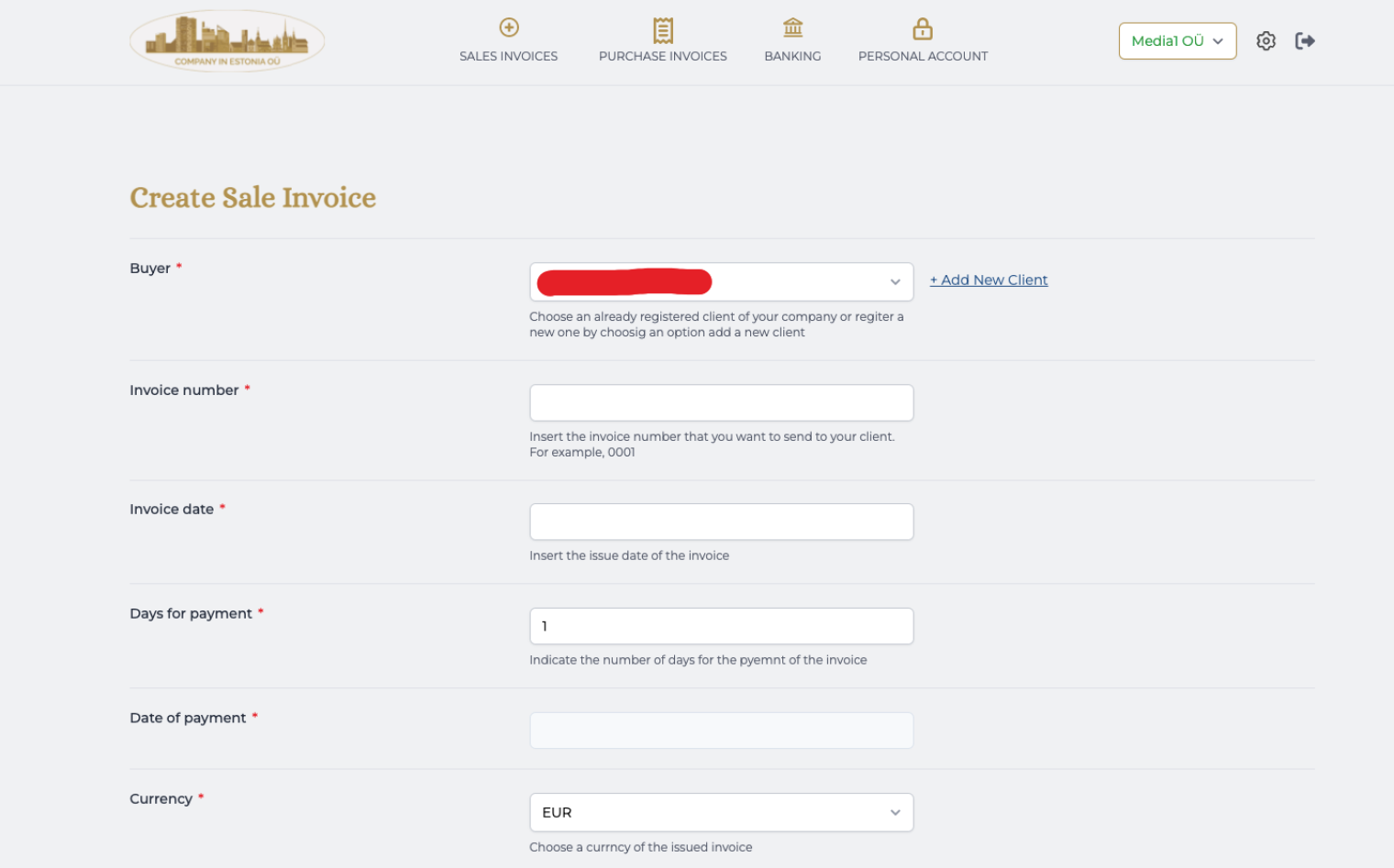Open Purchase Invoices via the receipt icon
Screen dimensions: 1394x868
(x=662, y=27)
